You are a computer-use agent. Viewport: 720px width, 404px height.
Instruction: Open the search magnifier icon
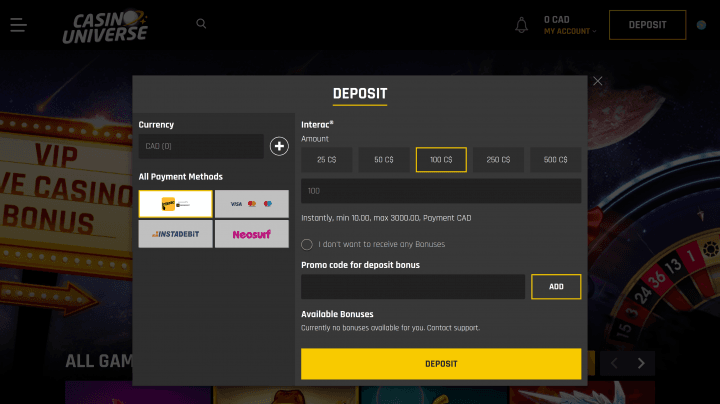coord(201,23)
